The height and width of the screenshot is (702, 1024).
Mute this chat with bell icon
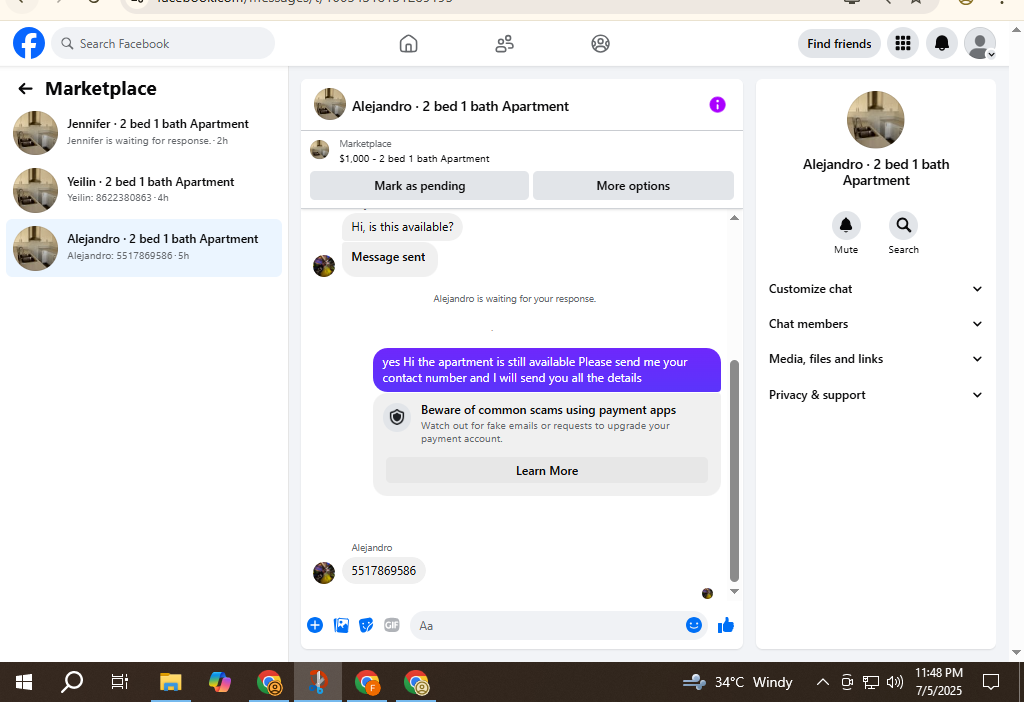click(x=846, y=226)
